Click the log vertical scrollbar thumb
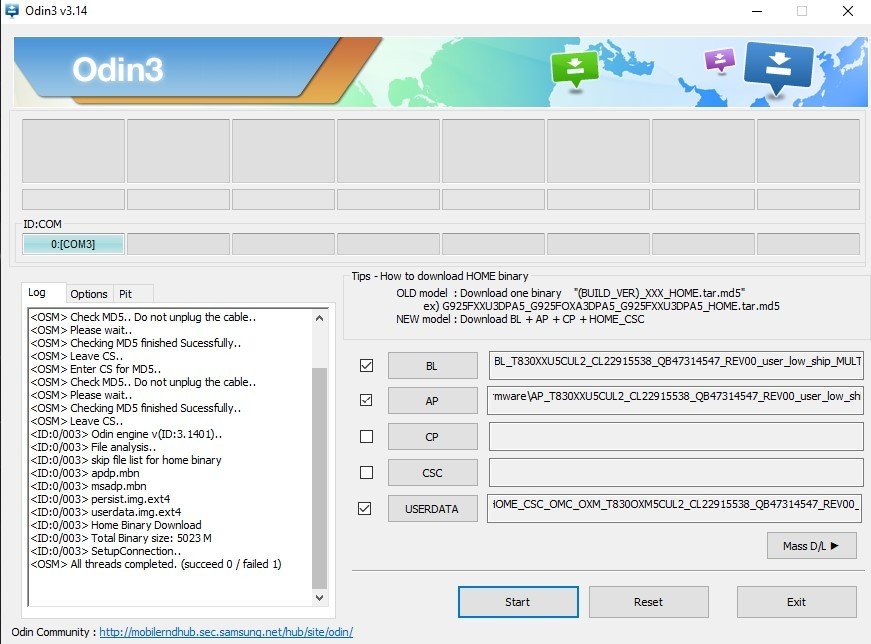The width and height of the screenshot is (871, 644). [319, 478]
